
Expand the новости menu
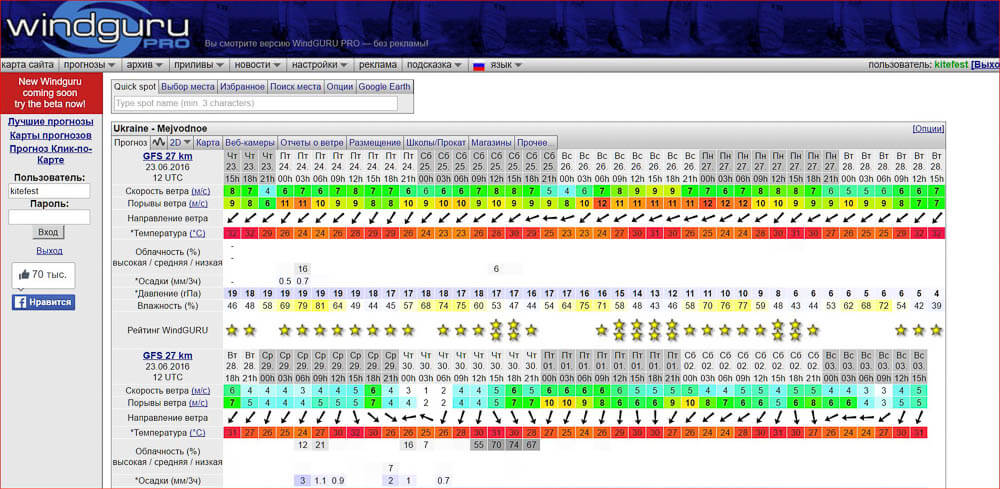[258, 65]
